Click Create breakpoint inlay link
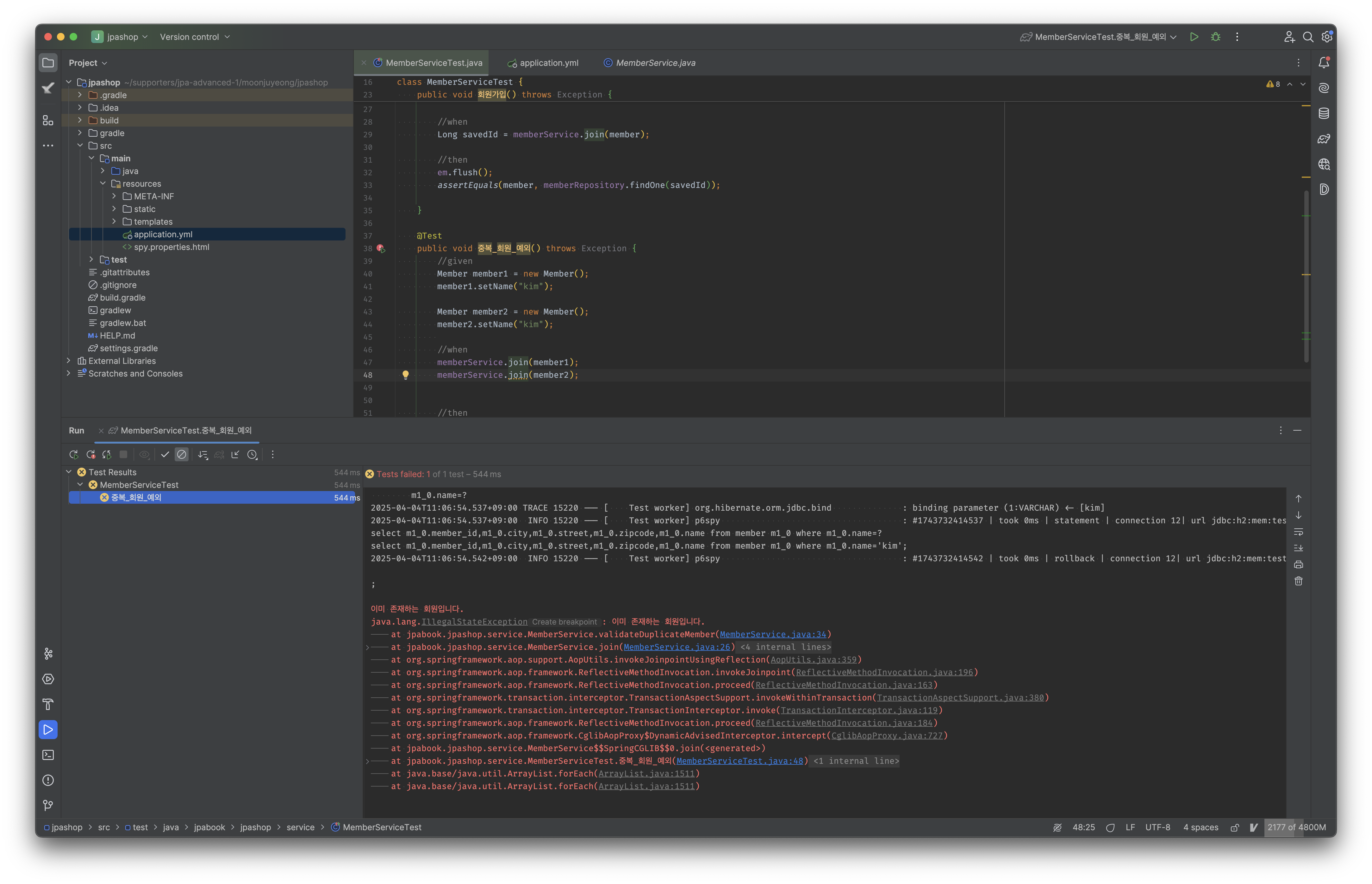Viewport: 1372px width, 884px height. (564, 622)
